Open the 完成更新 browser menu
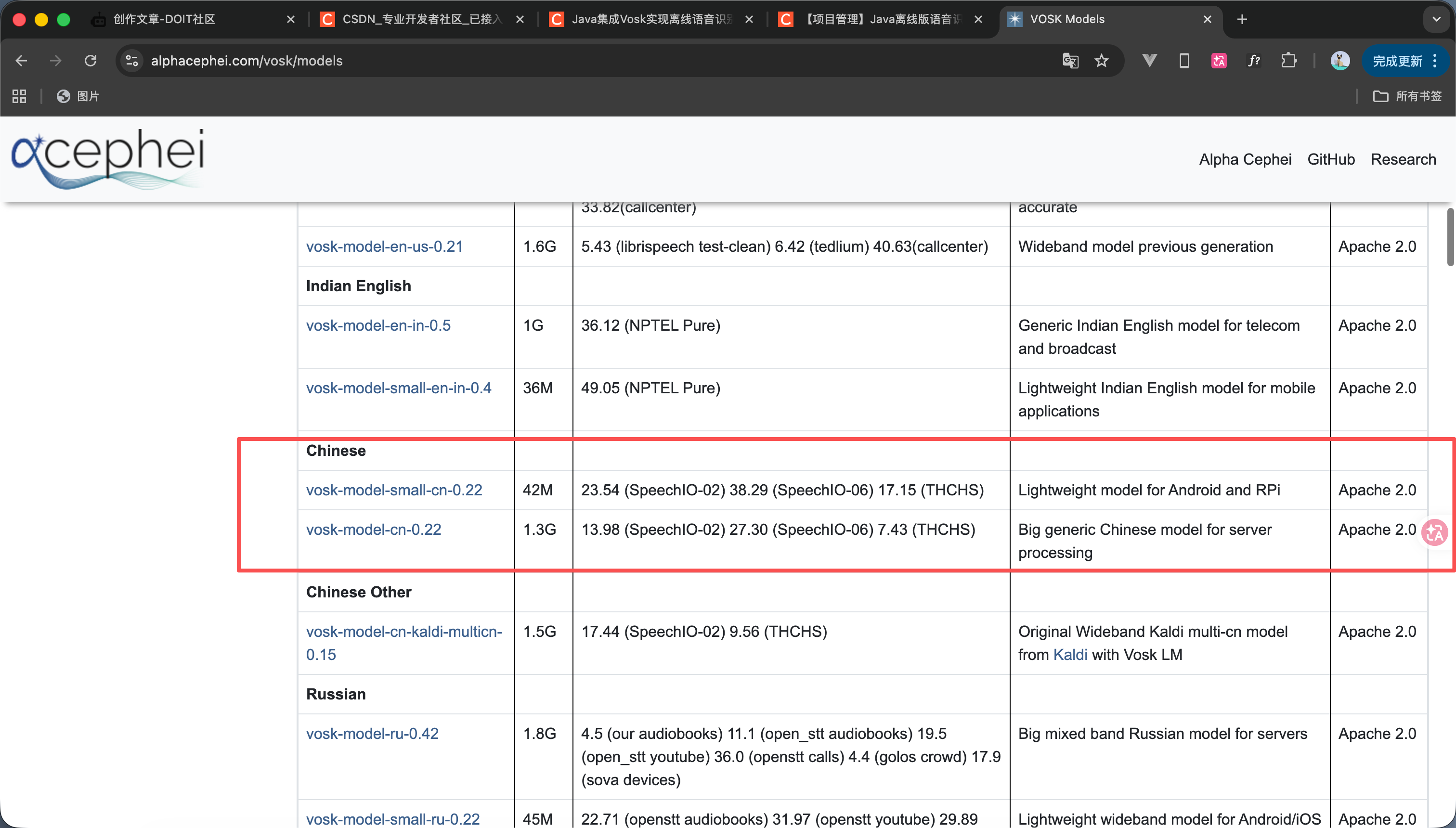1456x828 pixels. (1405, 61)
